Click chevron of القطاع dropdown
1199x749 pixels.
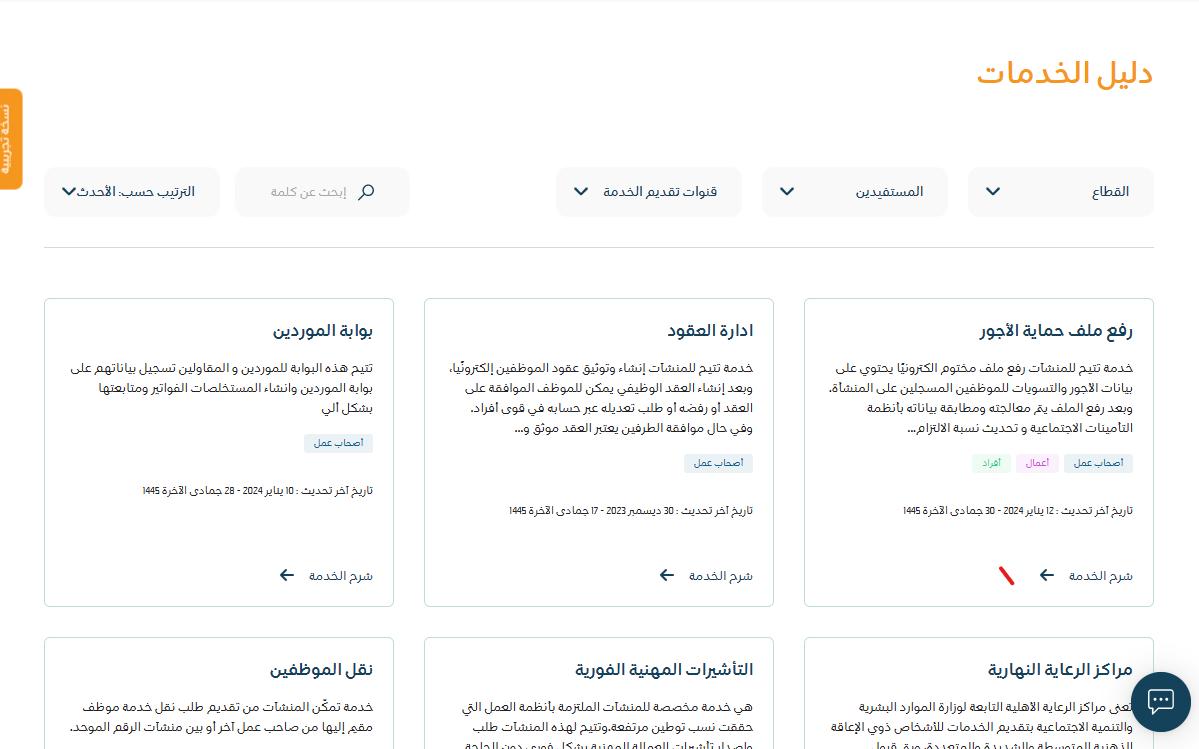coord(993,192)
